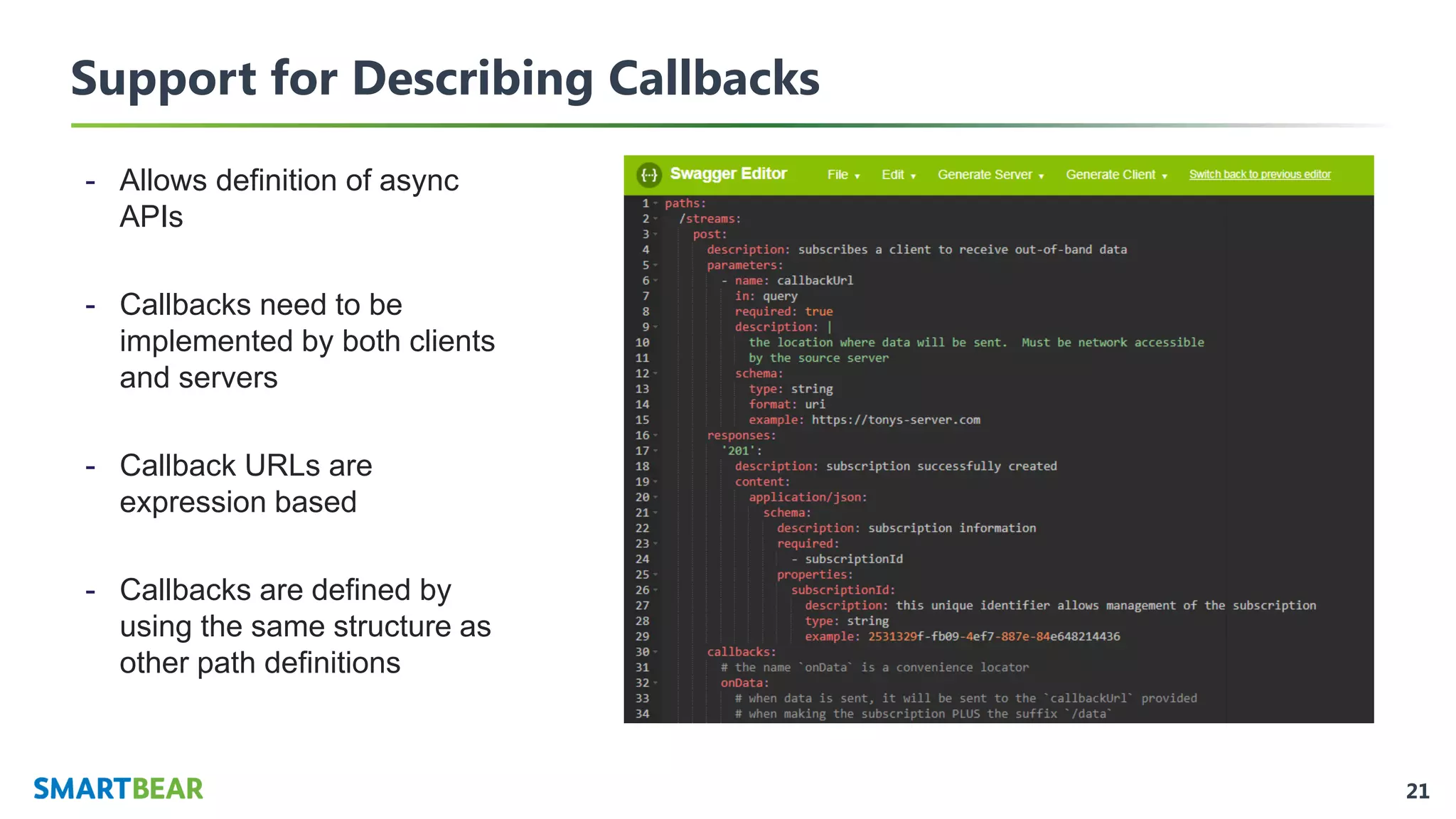Click the example UUID on line 29

tap(994, 637)
